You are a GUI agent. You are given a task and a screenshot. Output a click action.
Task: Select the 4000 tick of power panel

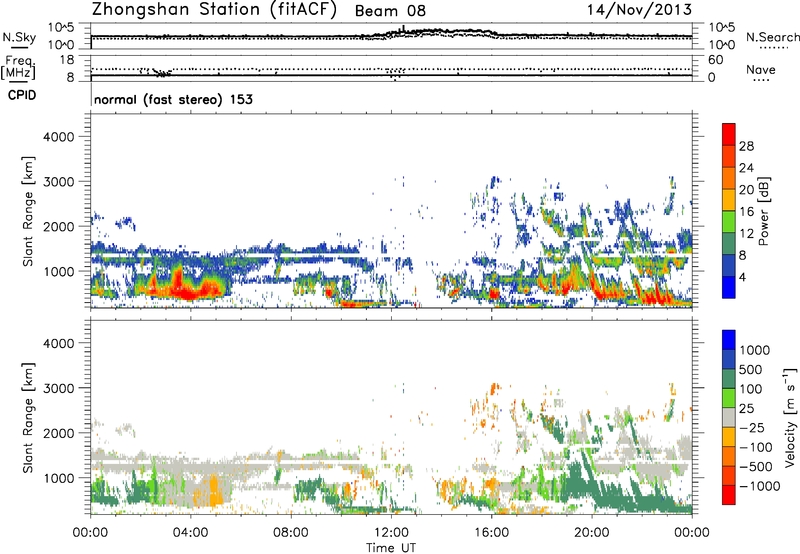[58, 137]
